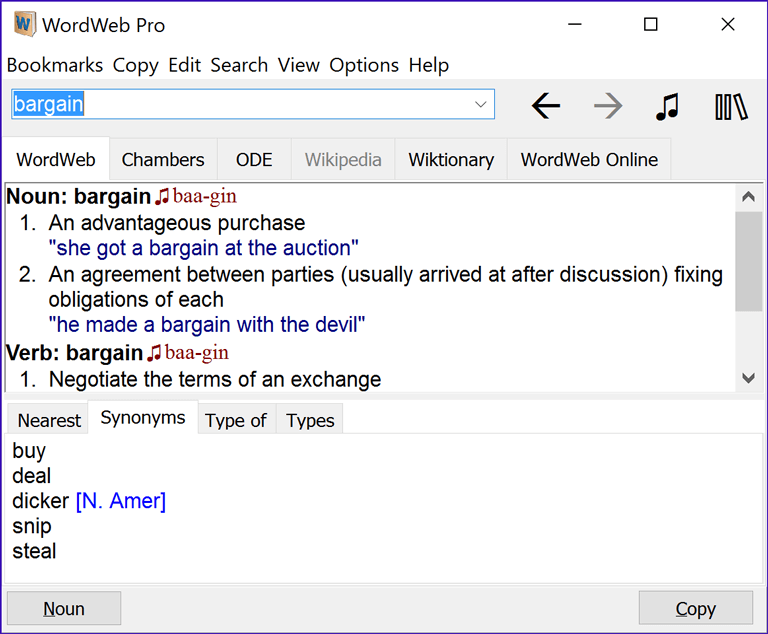Click the forward arrow navigation icon
Viewport: 768px width, 634px height.
click(x=608, y=106)
